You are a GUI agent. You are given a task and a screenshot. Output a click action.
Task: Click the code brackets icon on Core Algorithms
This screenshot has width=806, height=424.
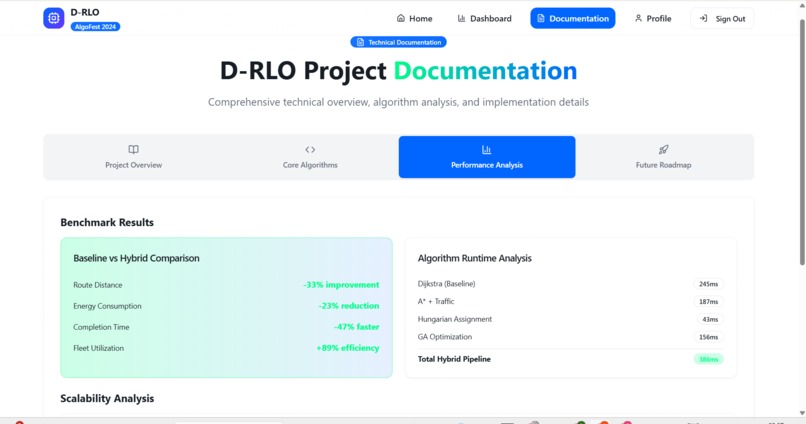[310, 150]
